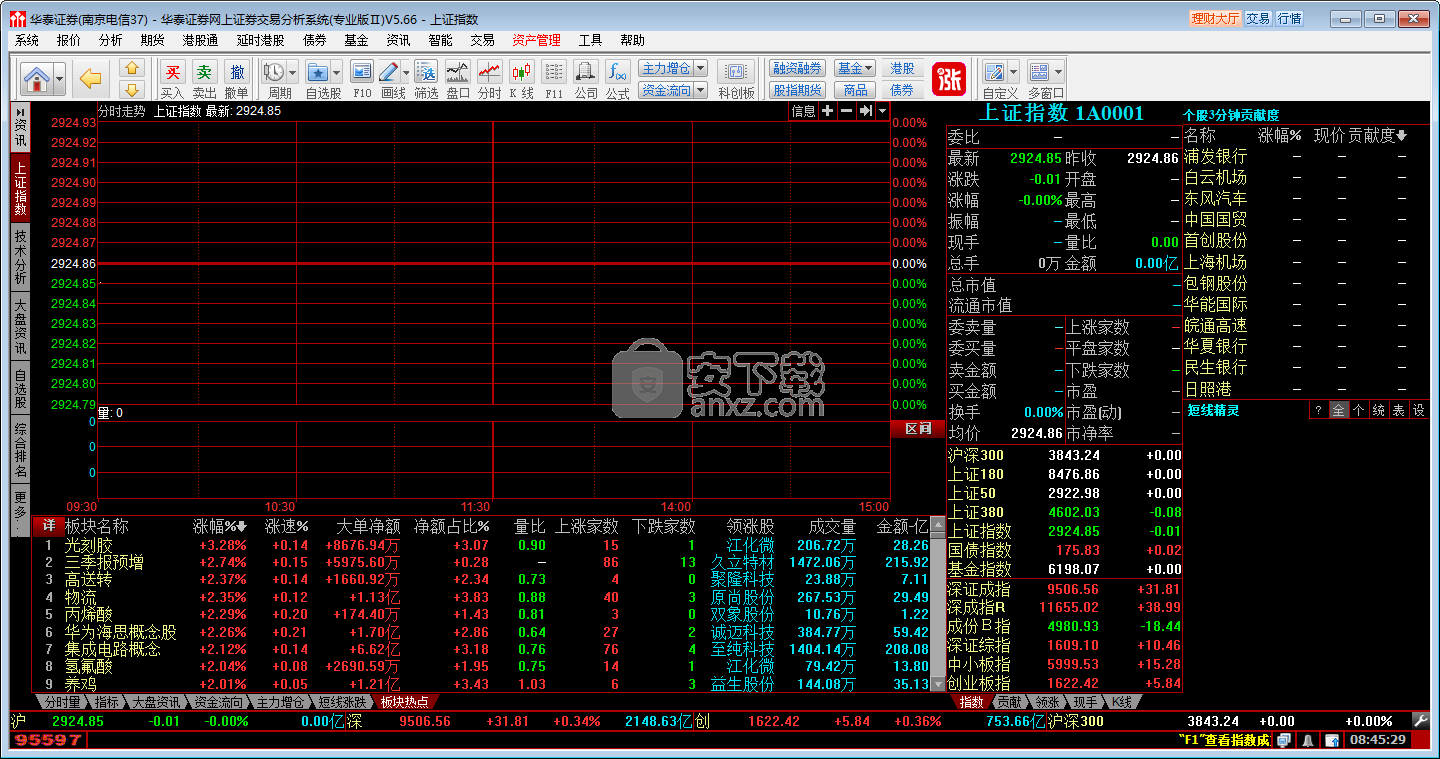Toggle the 信息 info button on chart

(803, 111)
